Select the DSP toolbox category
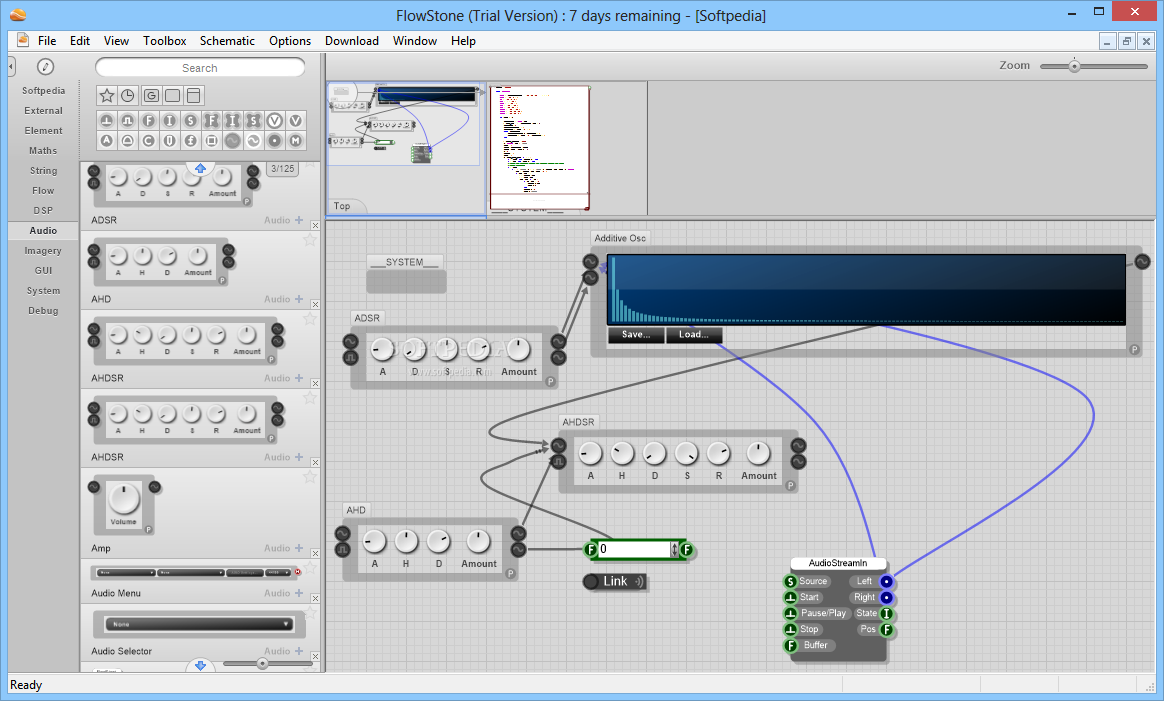The image size is (1164, 701). pyautogui.click(x=43, y=210)
